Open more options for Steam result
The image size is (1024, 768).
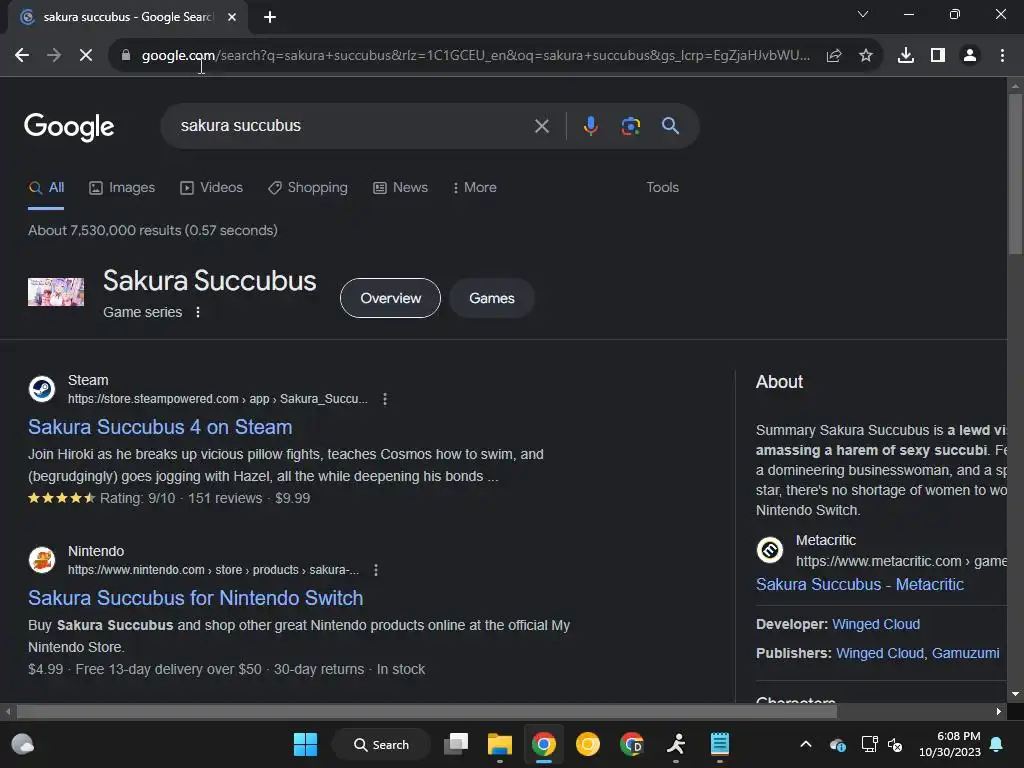pos(385,399)
